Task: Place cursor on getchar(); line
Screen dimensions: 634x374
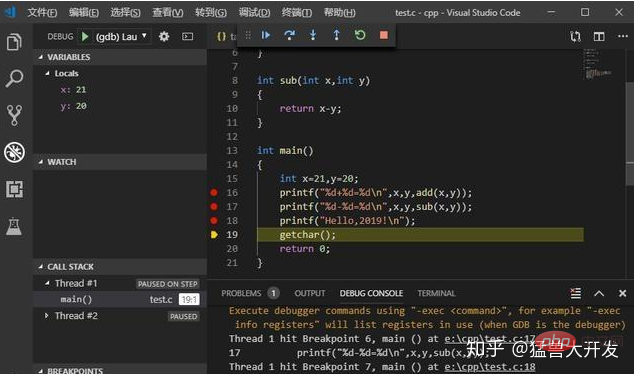Action: pyautogui.click(x=307, y=235)
